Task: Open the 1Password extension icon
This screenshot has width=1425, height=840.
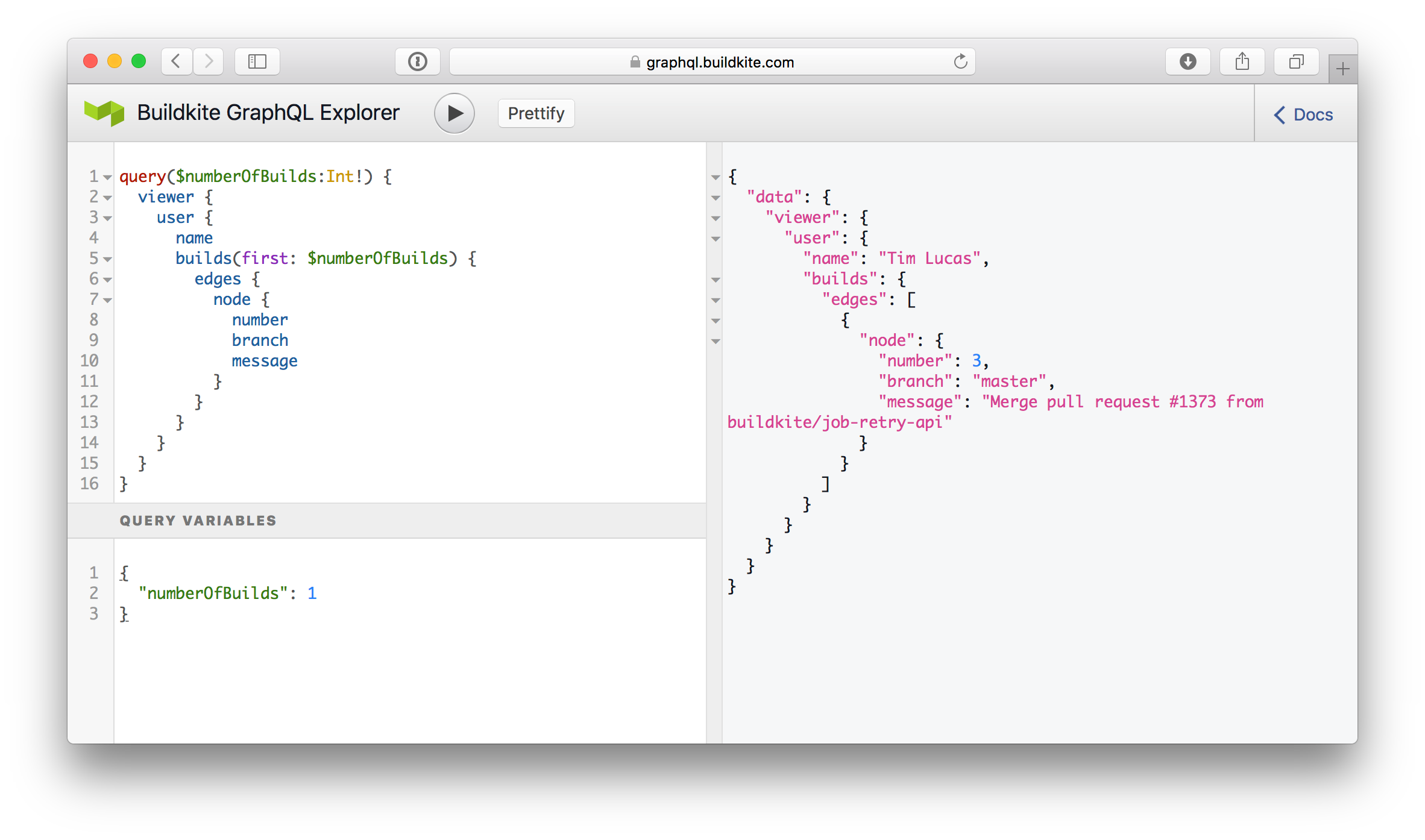Action: pos(417,61)
